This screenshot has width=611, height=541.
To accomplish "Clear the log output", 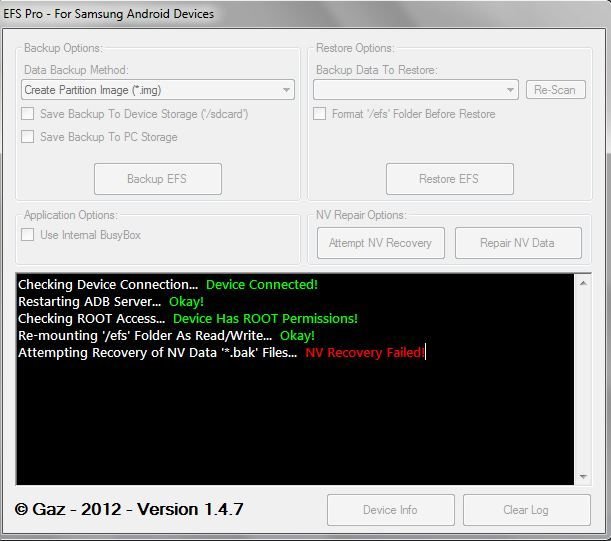I will tap(527, 510).
